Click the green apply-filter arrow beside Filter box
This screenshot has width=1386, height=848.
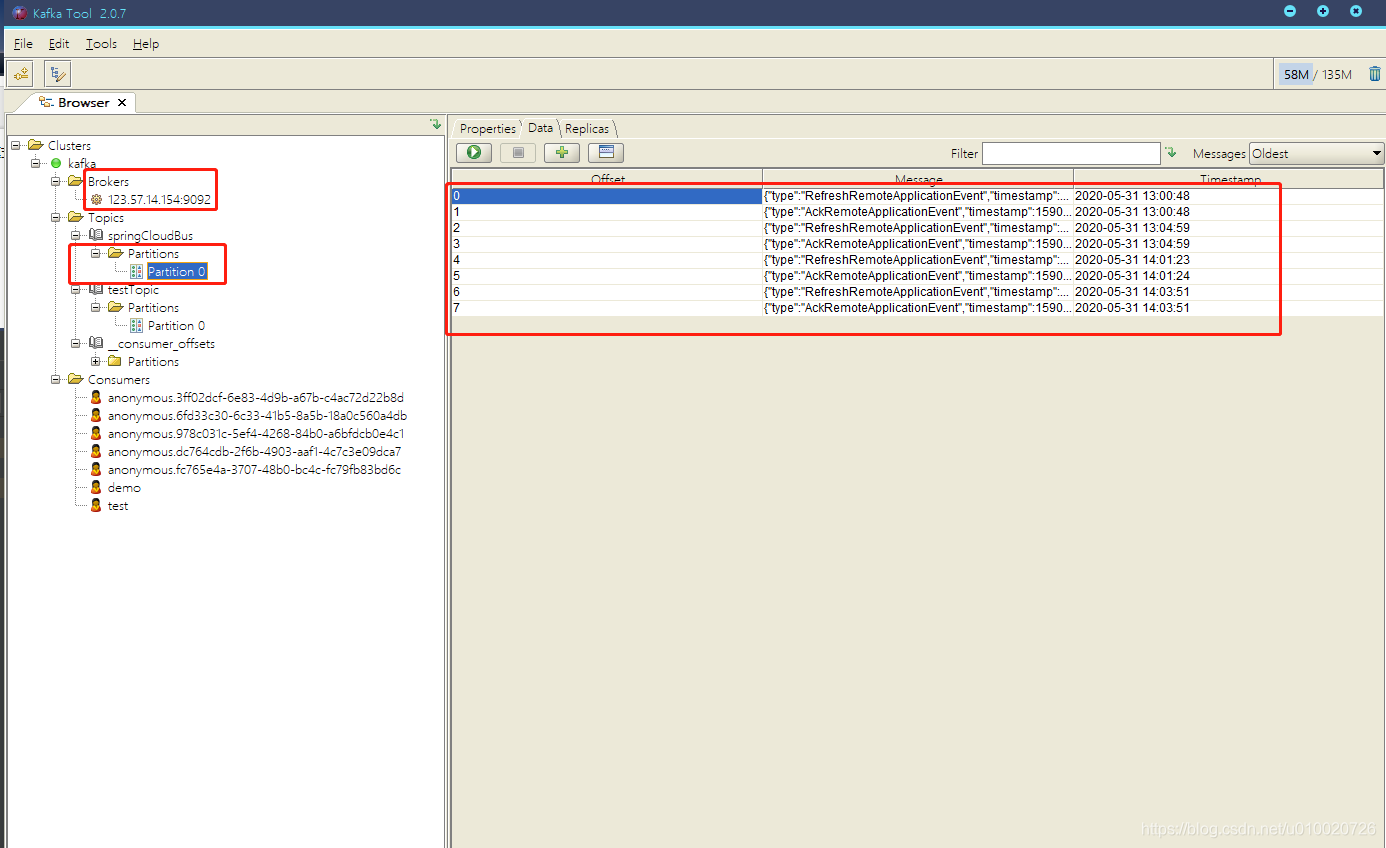click(1170, 153)
